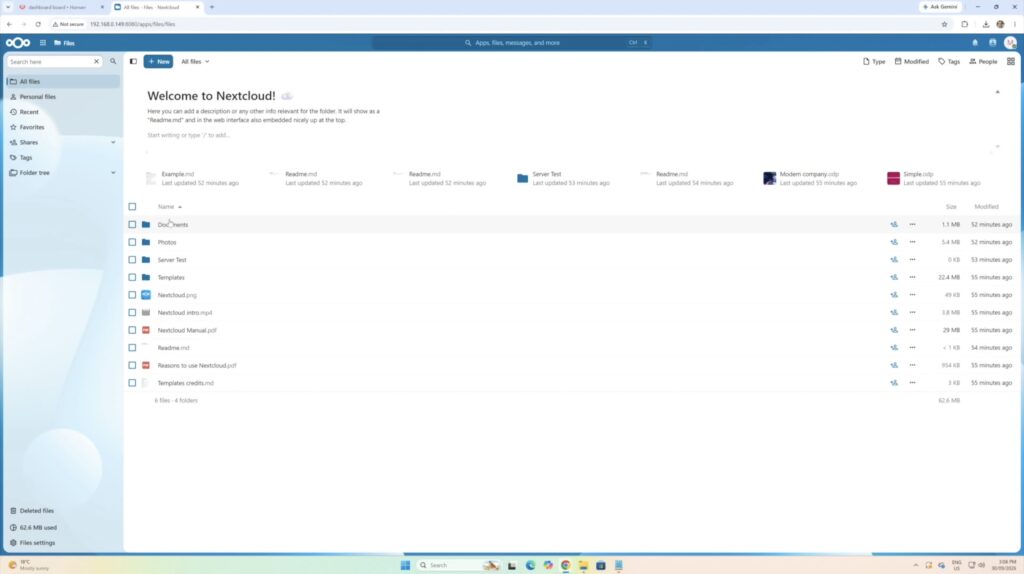Click the 62.6 MB used storage indicator
This screenshot has height=574, width=1024.
63,528
